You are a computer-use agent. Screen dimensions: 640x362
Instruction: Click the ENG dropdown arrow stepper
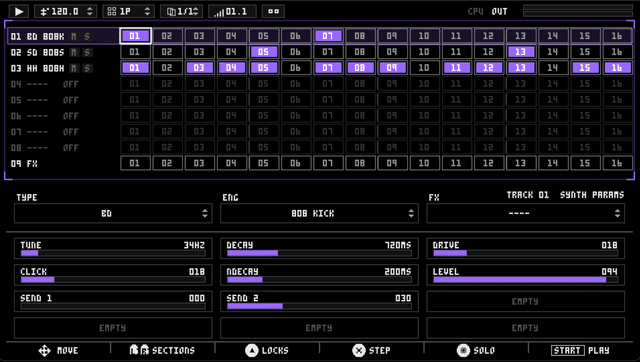411,213
